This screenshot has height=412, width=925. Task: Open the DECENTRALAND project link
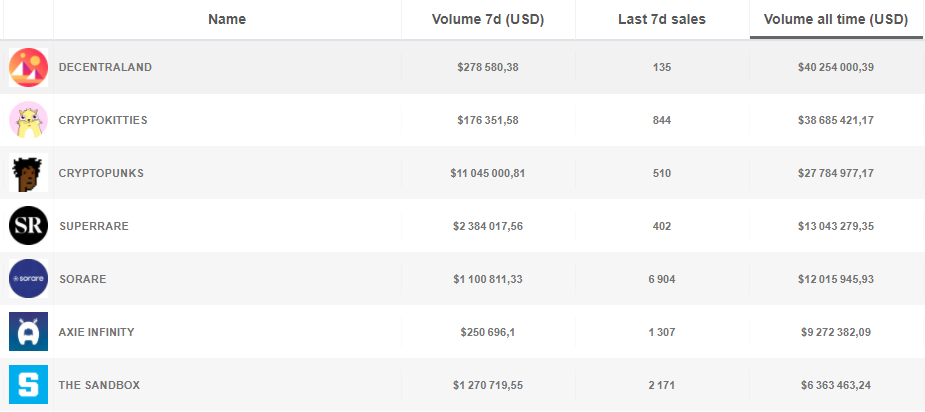point(105,67)
